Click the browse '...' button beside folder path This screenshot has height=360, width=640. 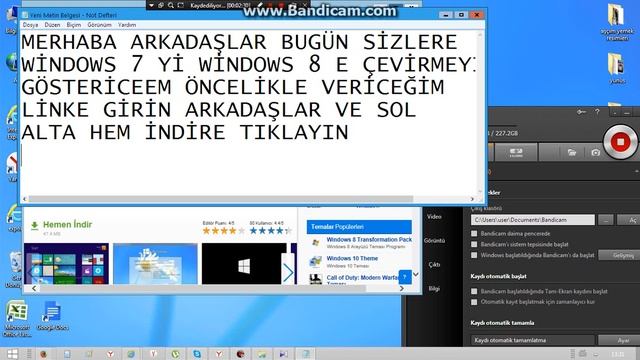point(606,220)
